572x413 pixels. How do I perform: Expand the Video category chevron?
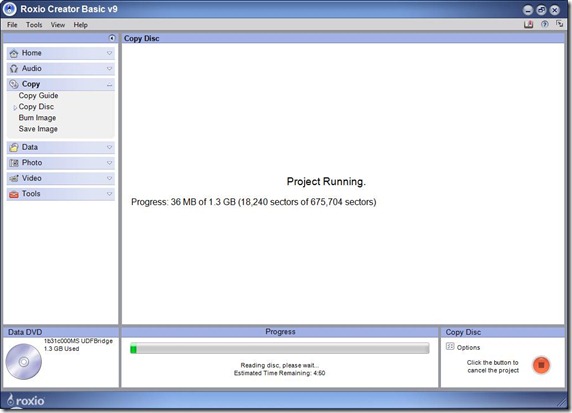pyautogui.click(x=109, y=178)
